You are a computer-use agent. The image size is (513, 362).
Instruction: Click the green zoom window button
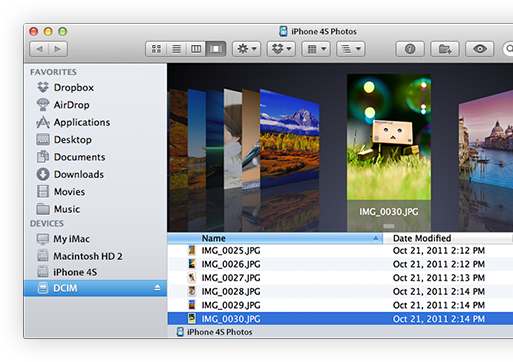tap(62, 31)
